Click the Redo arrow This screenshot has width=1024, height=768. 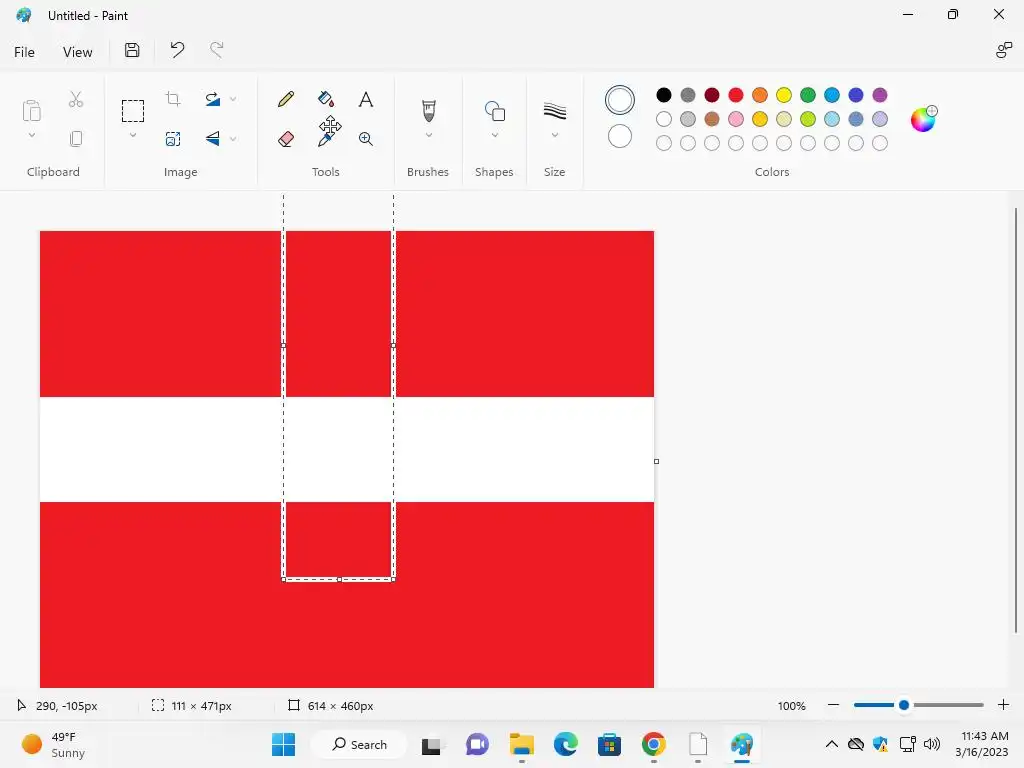(217, 50)
